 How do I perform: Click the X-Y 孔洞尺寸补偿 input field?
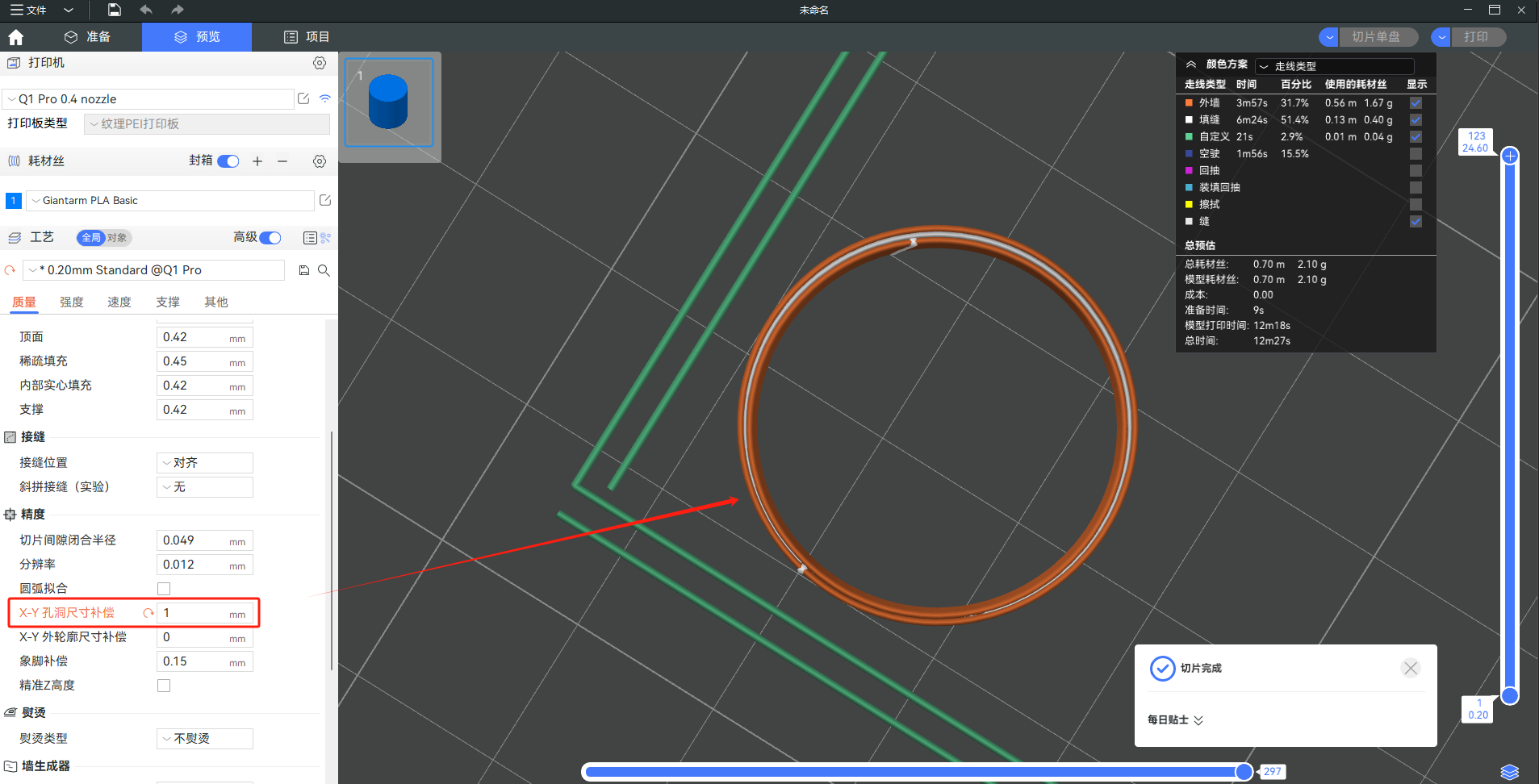click(x=195, y=613)
